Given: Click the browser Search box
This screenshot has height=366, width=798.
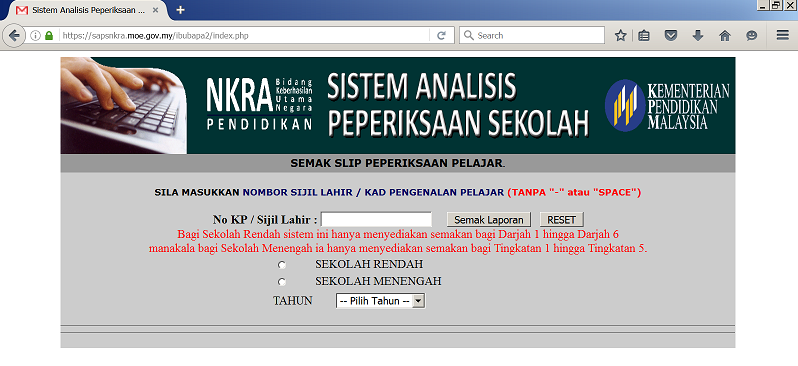Looking at the screenshot, I should (x=532, y=36).
